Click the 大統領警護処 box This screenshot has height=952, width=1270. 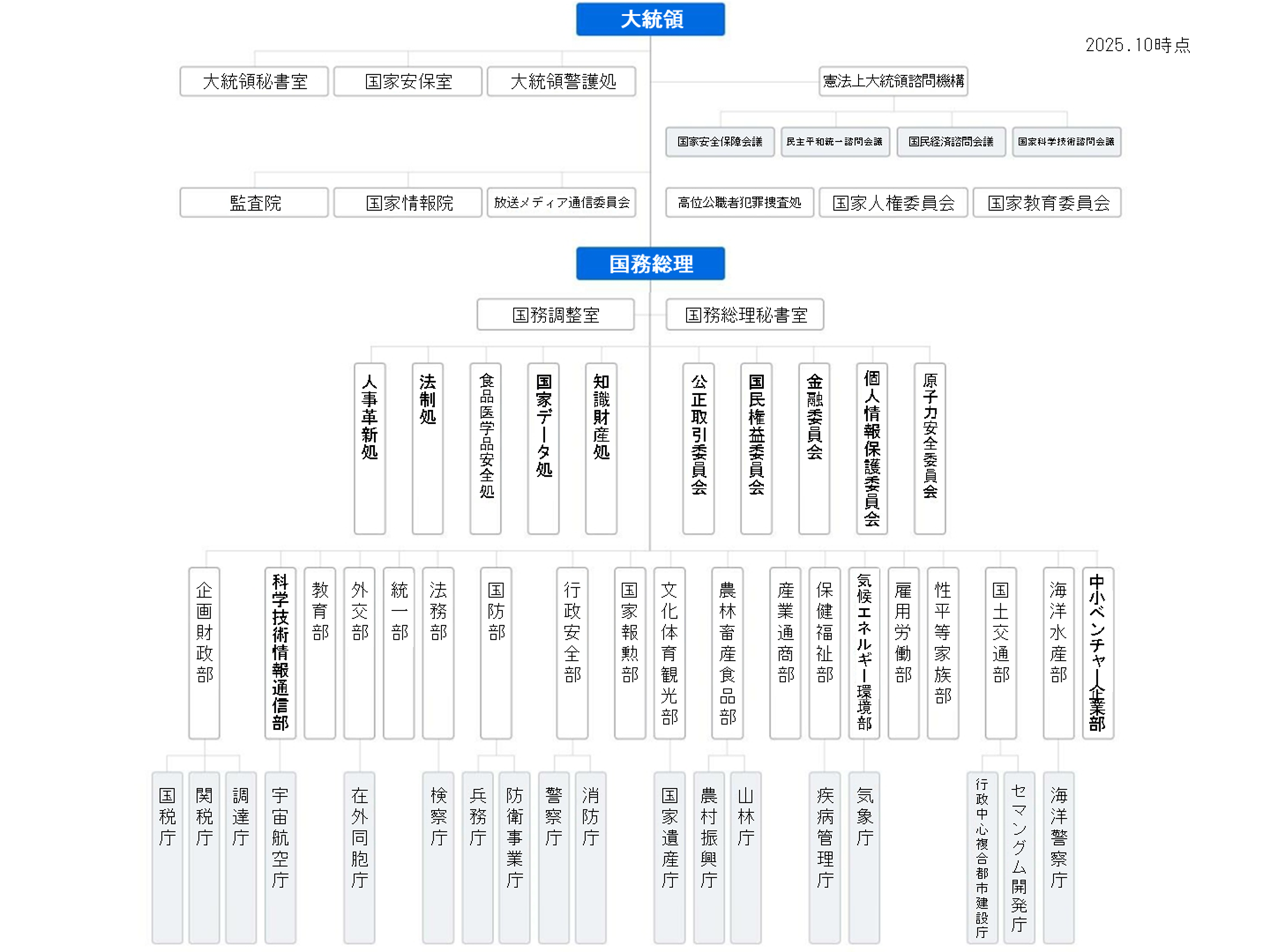(x=562, y=81)
